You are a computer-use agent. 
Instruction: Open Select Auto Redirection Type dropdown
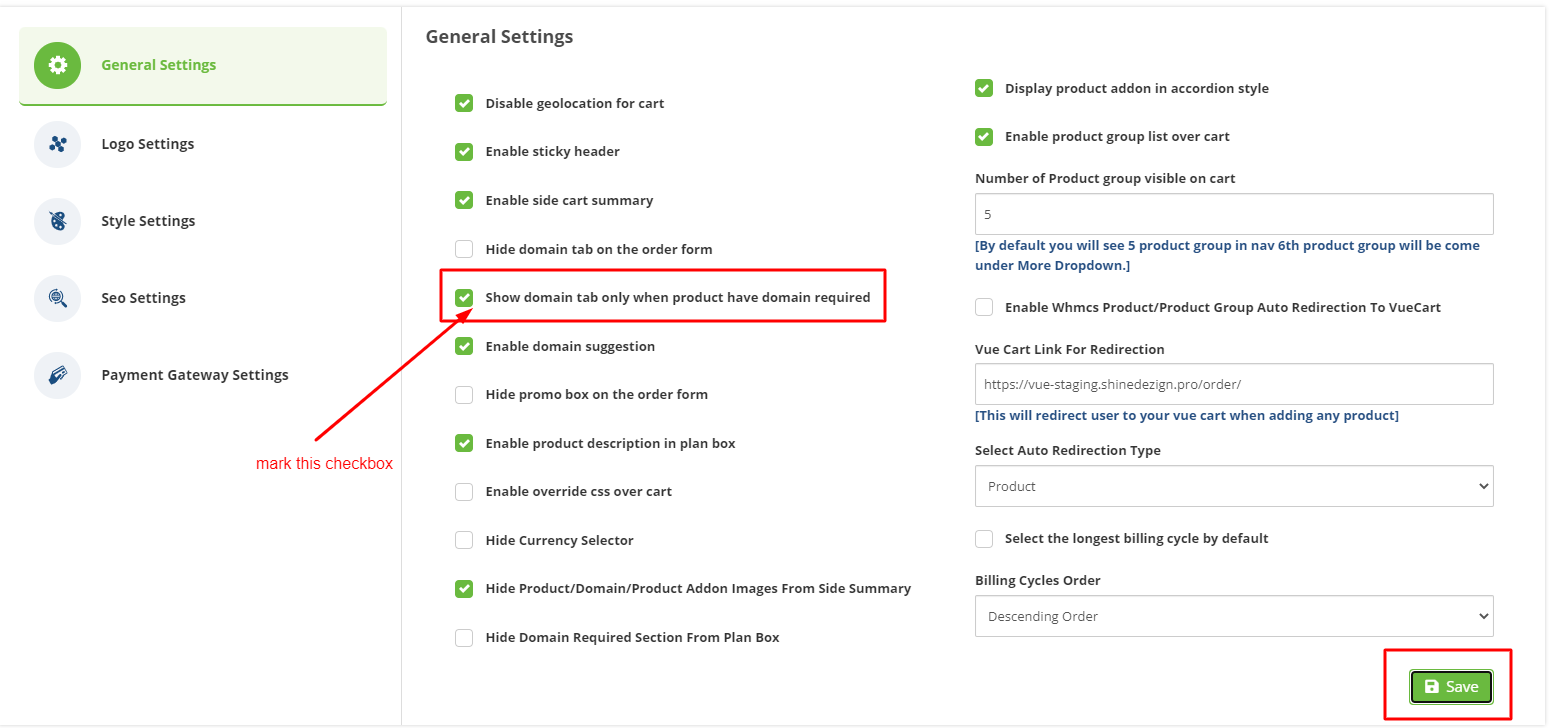(x=1234, y=486)
